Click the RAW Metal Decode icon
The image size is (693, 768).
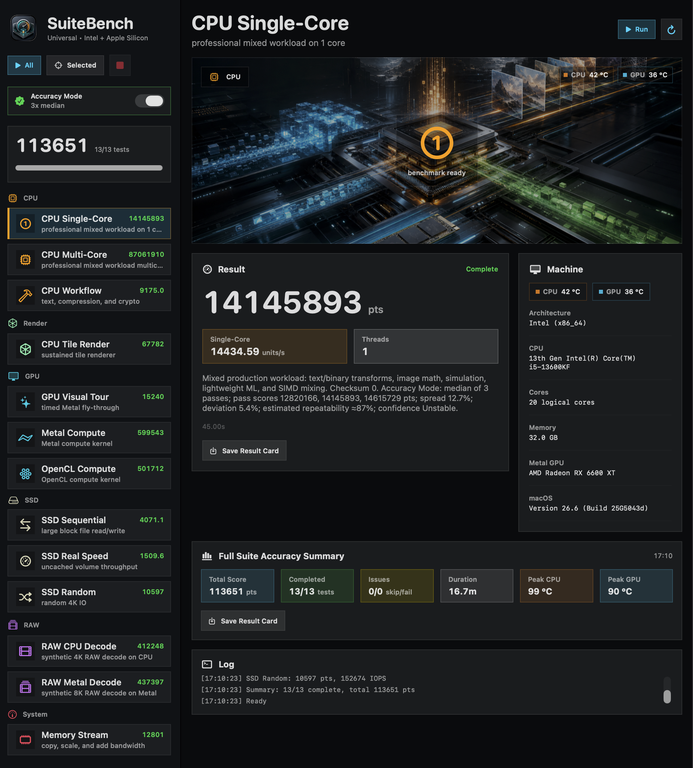(25, 687)
